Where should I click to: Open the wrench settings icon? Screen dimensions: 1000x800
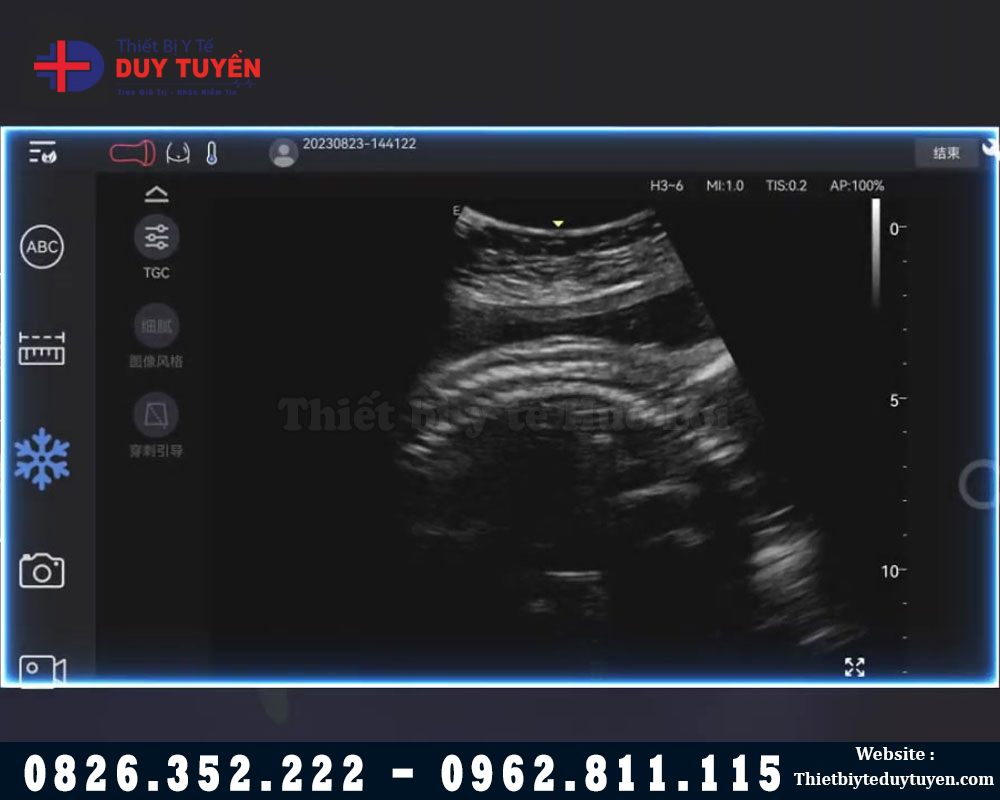point(990,149)
